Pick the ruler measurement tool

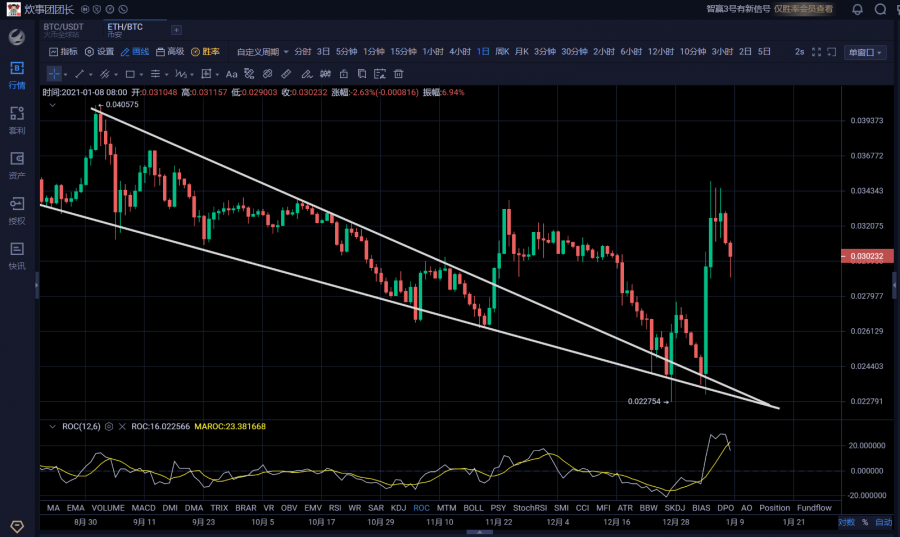coord(286,73)
